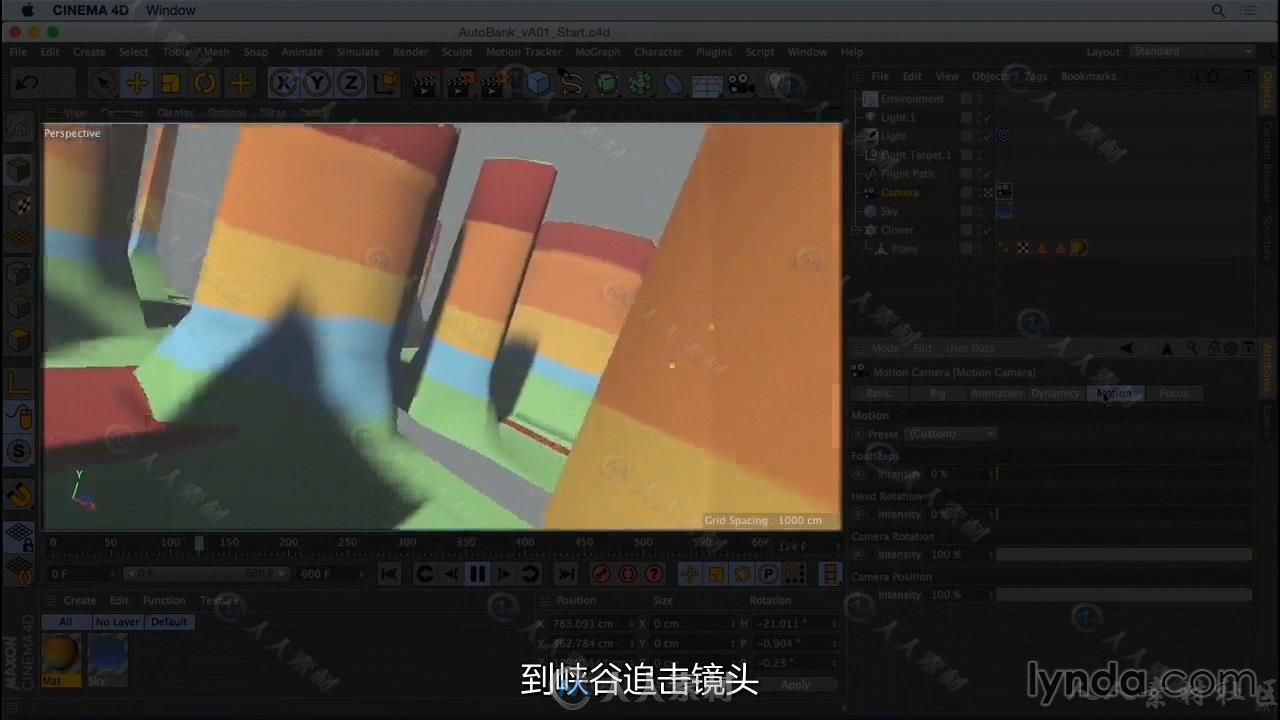
Task: Switch to the Basic tab
Action: [x=878, y=393]
